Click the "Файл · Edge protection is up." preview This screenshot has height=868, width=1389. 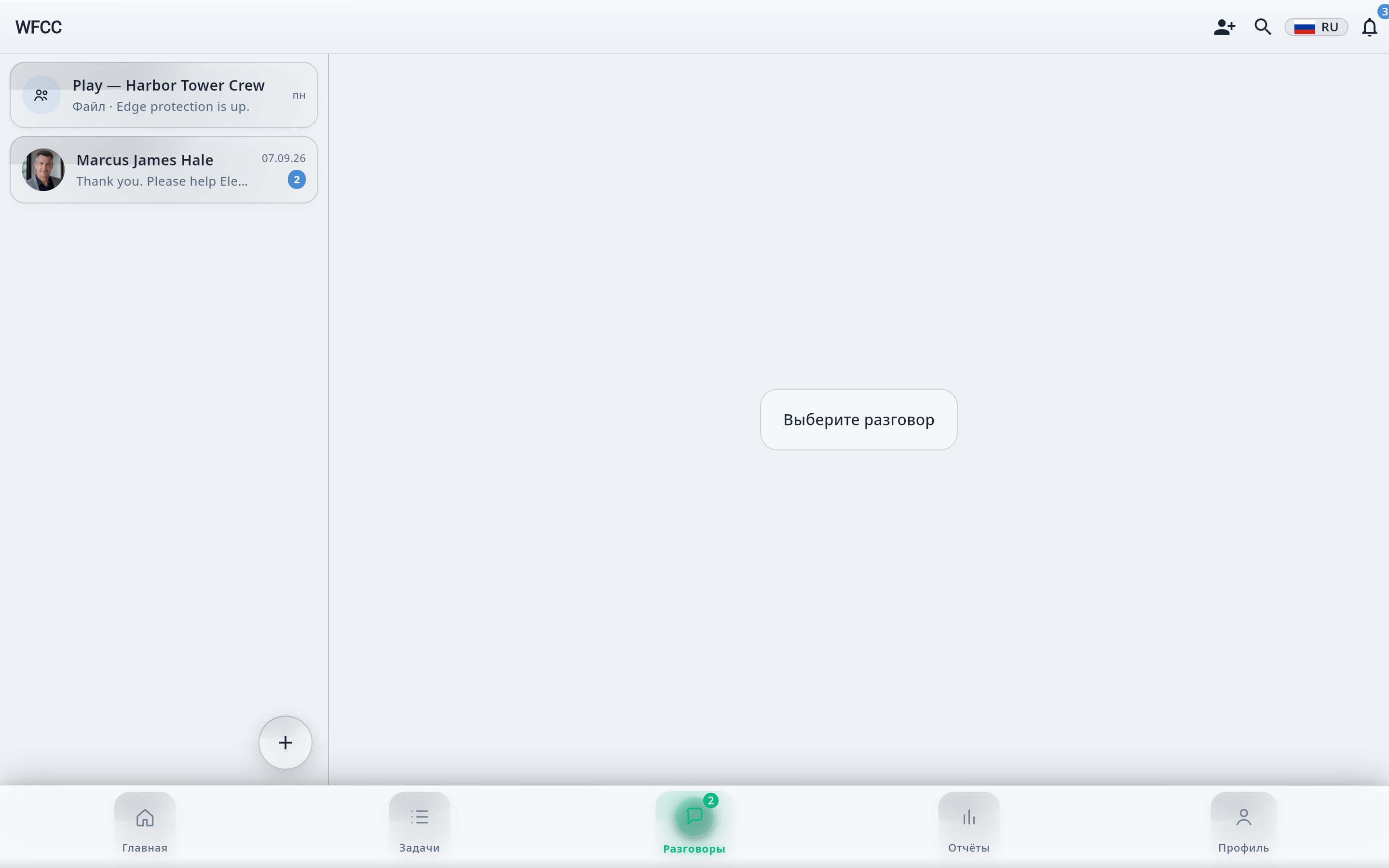pyautogui.click(x=161, y=107)
